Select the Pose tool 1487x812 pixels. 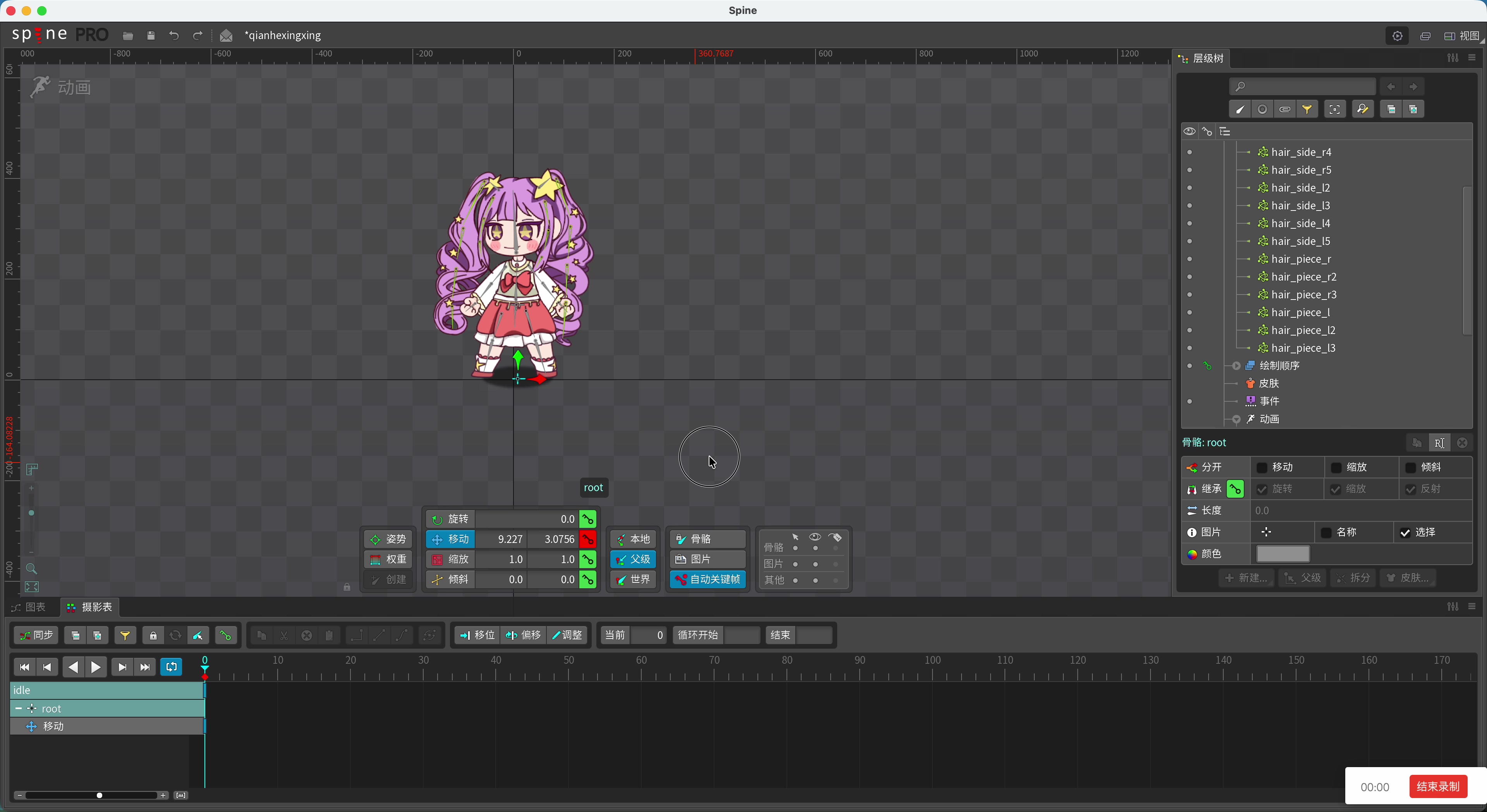pos(388,540)
